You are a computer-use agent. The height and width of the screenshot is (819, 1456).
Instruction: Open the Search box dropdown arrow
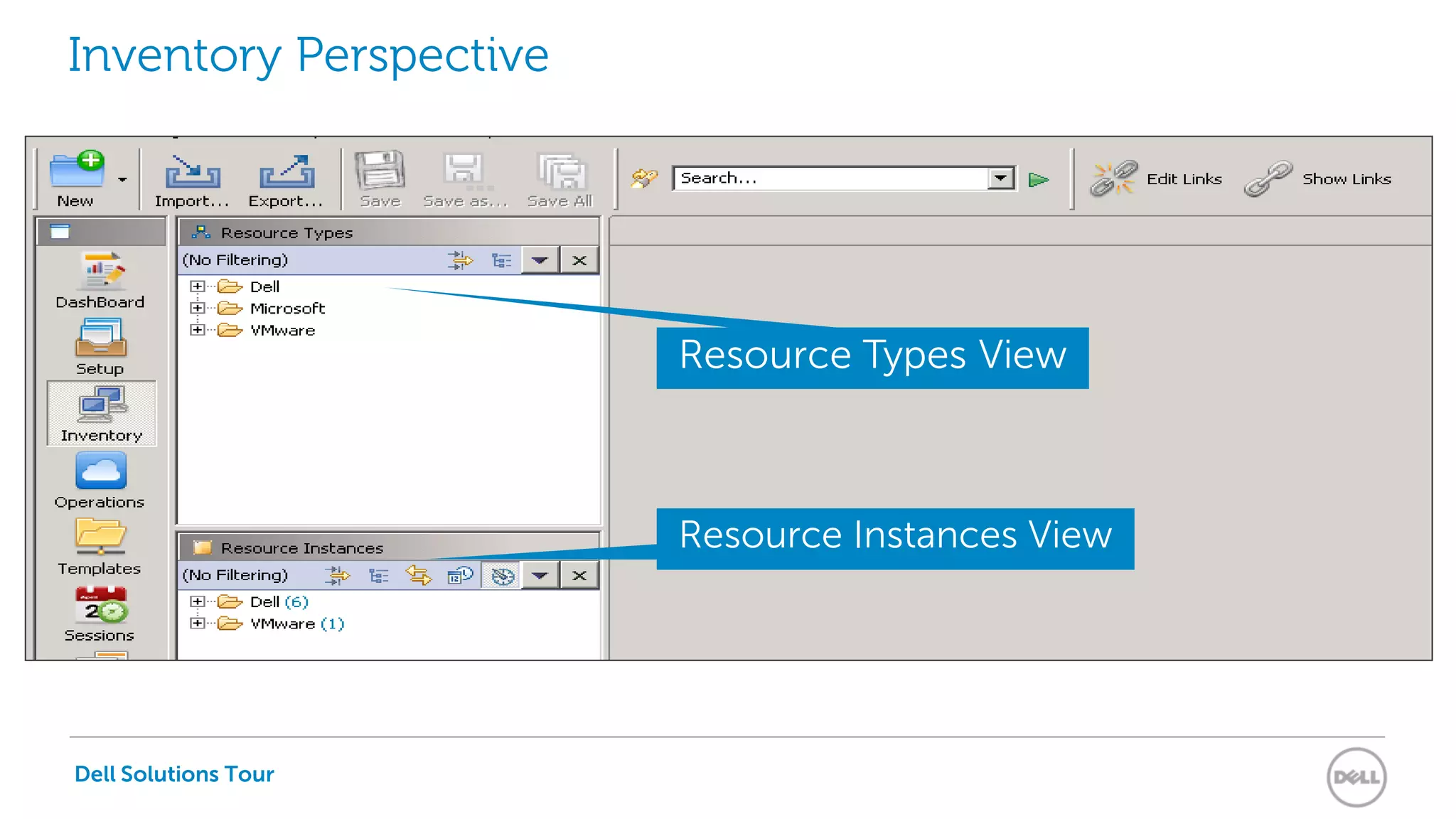click(1001, 178)
